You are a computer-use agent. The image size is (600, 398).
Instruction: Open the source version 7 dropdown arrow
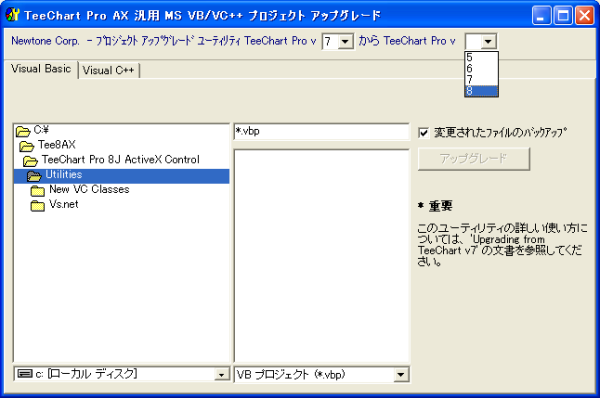[x=346, y=41]
